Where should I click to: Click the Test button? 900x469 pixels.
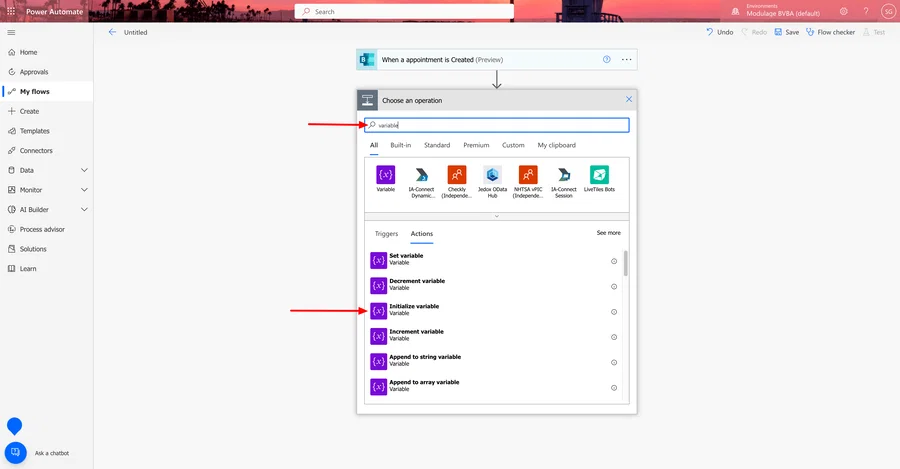tap(874, 32)
